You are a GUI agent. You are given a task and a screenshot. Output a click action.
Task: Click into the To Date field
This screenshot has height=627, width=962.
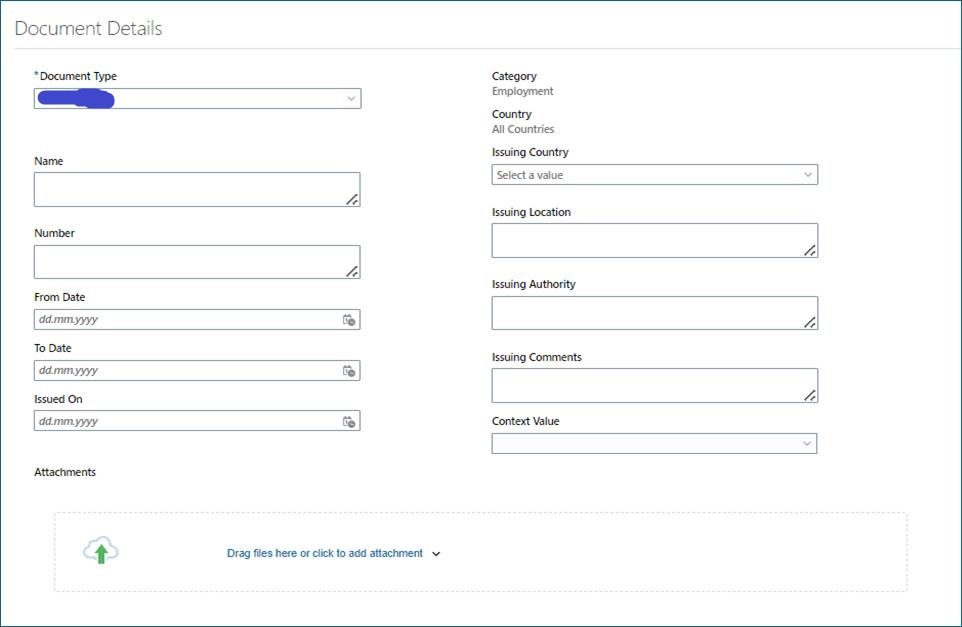[197, 371]
